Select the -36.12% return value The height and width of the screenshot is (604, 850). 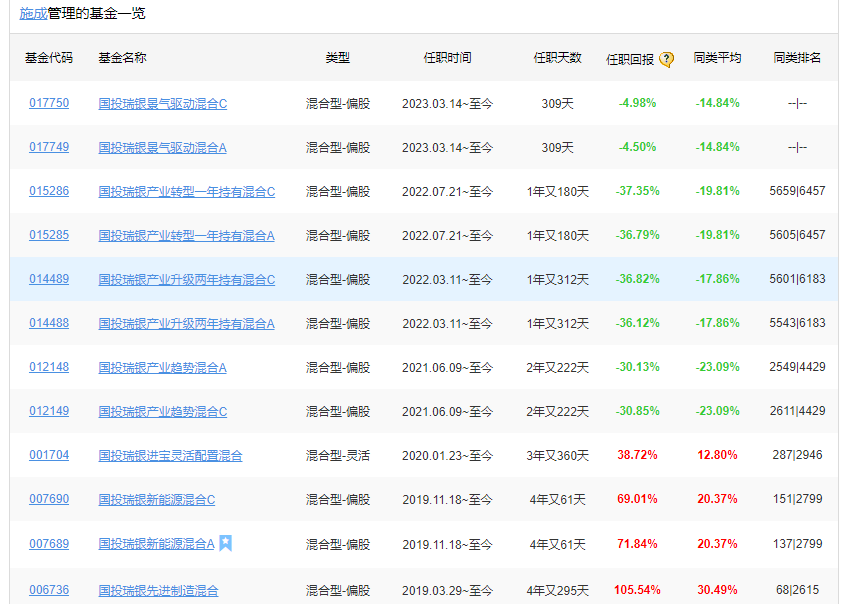tap(638, 323)
